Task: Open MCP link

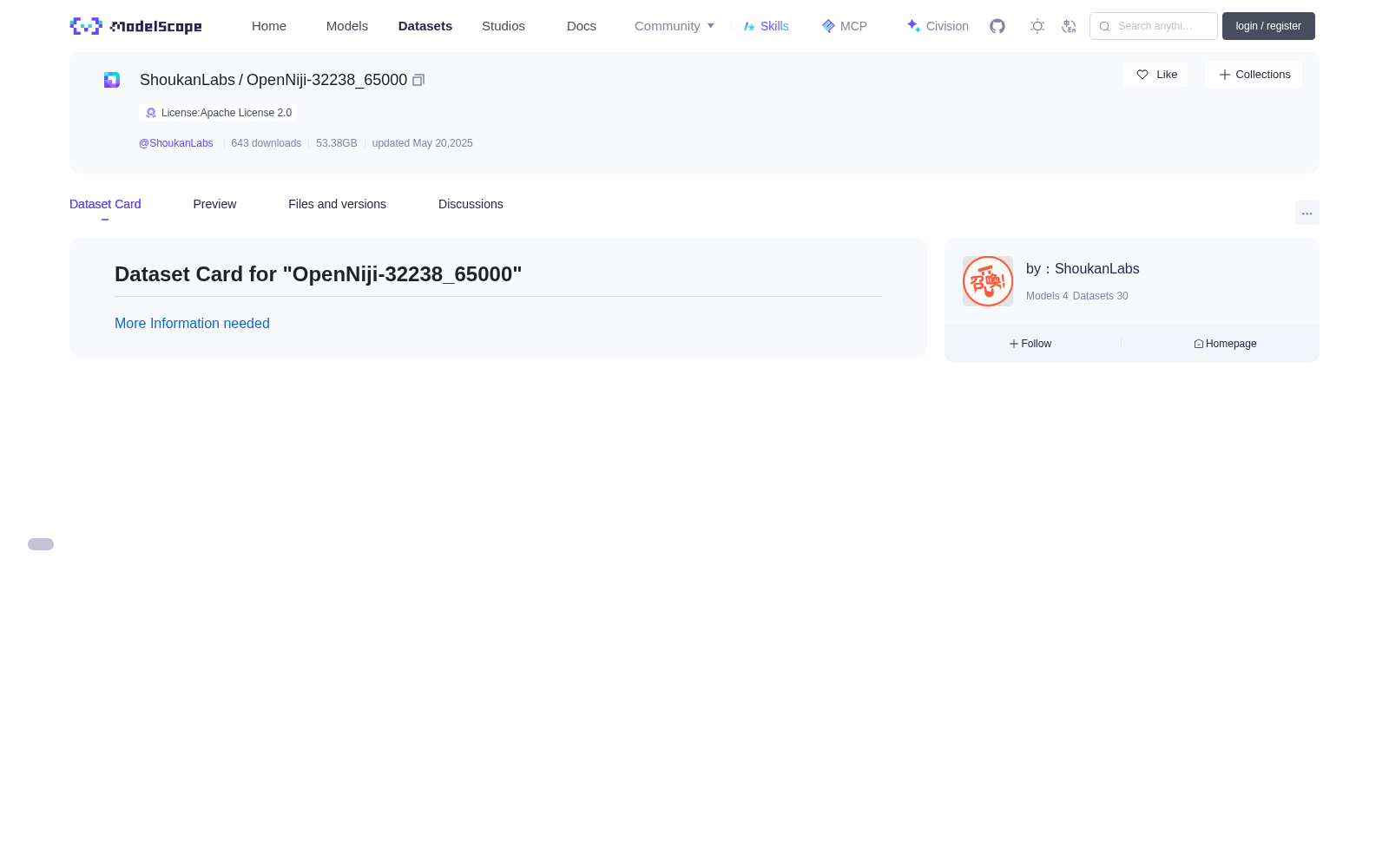Action: coord(844,26)
